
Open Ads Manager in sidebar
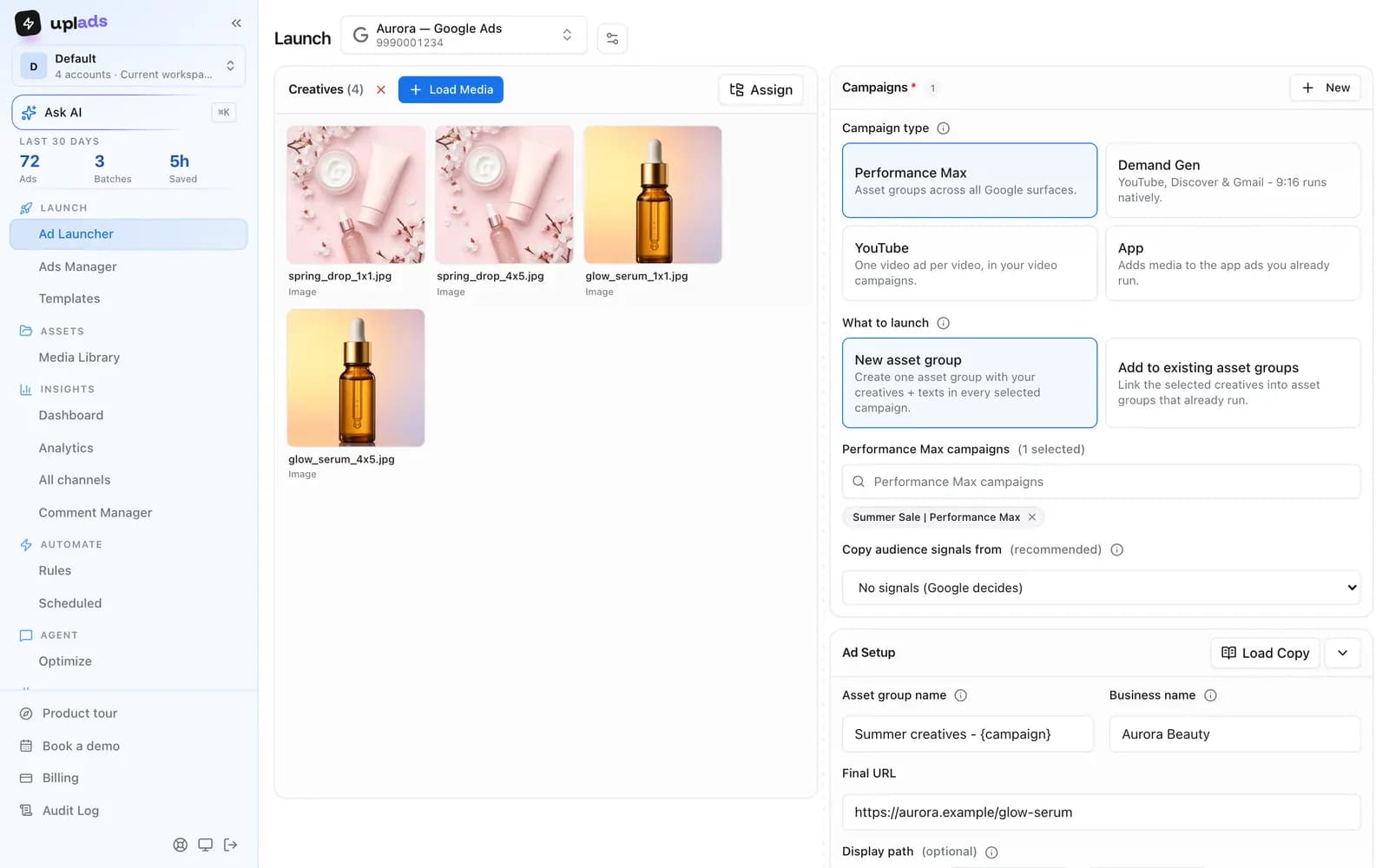[128, 266]
